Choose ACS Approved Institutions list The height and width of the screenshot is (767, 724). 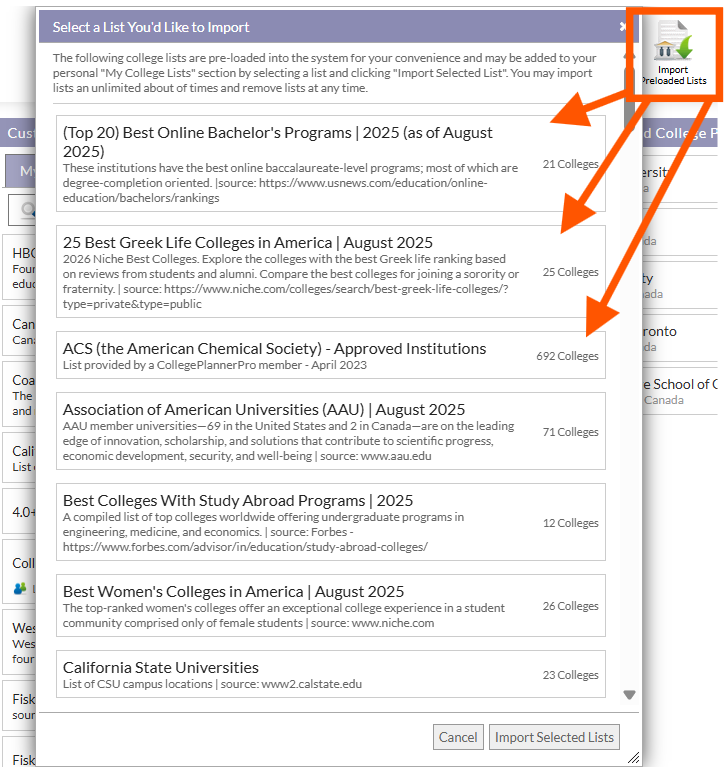click(x=330, y=356)
